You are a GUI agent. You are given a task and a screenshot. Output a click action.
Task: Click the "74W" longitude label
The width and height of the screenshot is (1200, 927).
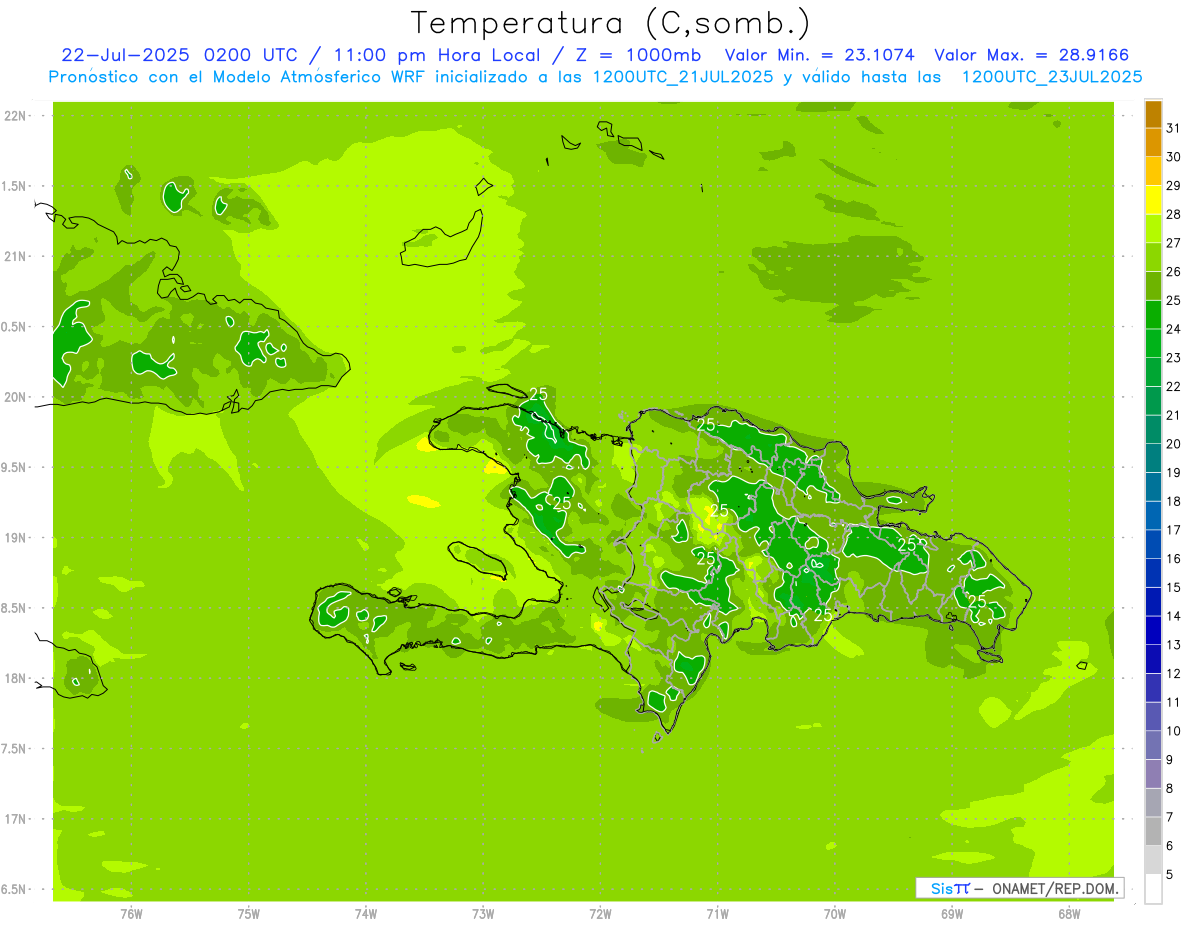point(366,914)
